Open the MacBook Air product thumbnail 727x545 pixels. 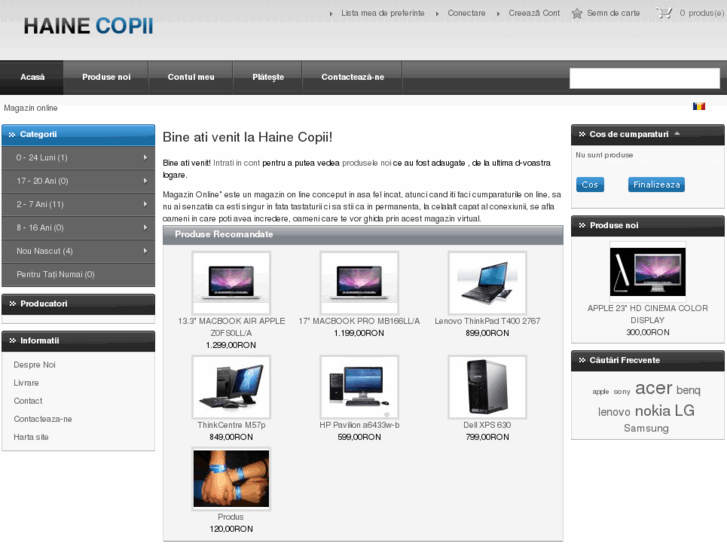click(x=231, y=283)
